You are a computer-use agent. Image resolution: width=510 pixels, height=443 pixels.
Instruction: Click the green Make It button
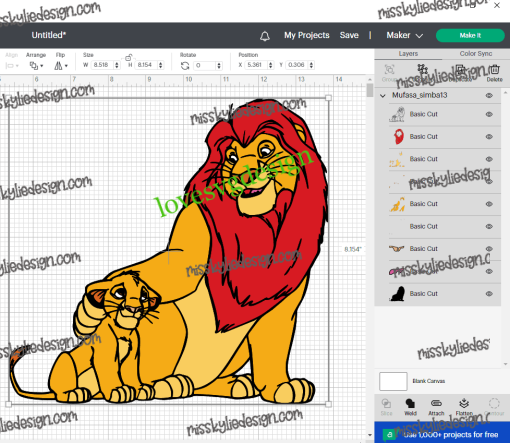point(470,35)
